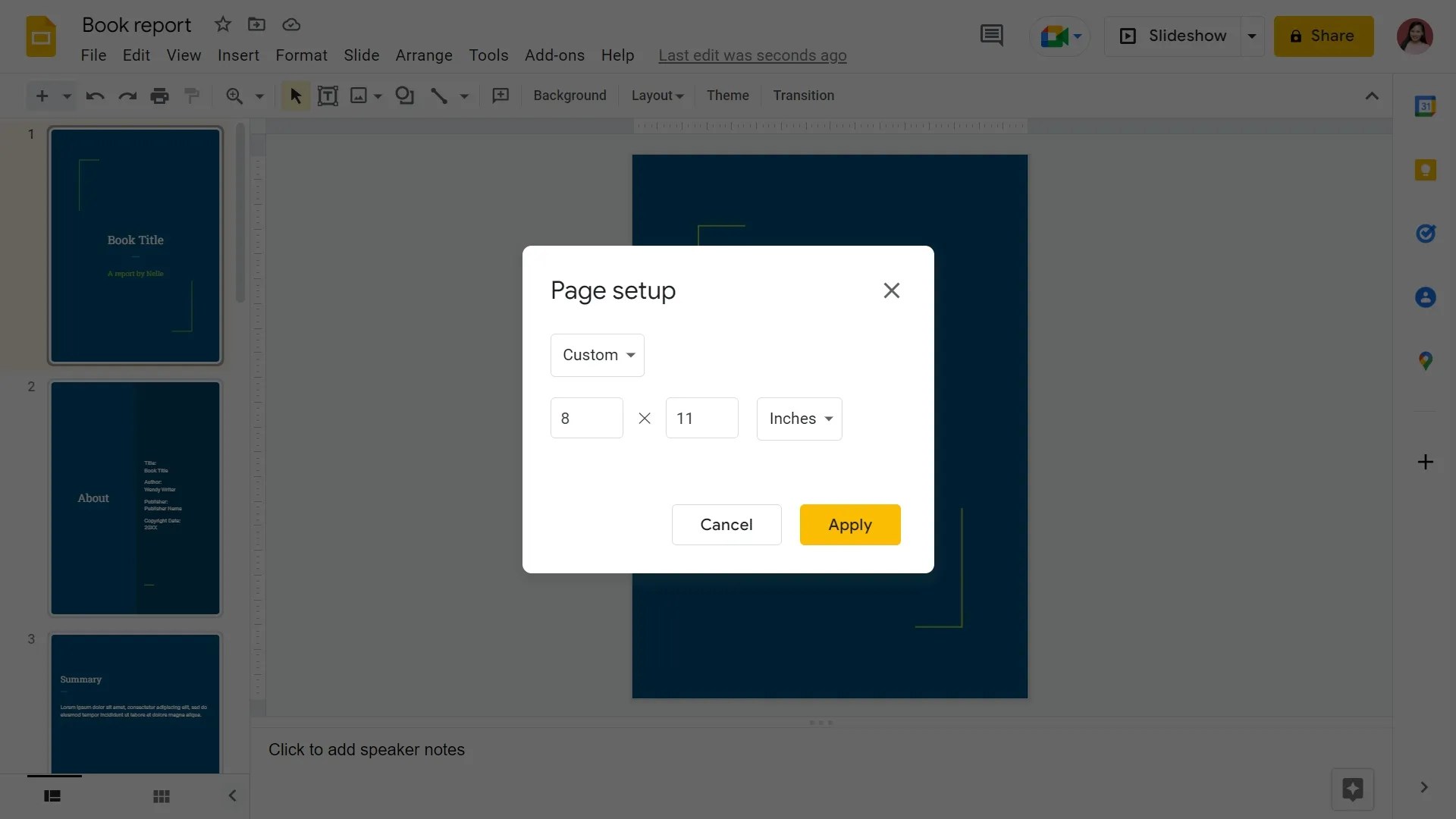Open the Format menu

pyautogui.click(x=301, y=55)
